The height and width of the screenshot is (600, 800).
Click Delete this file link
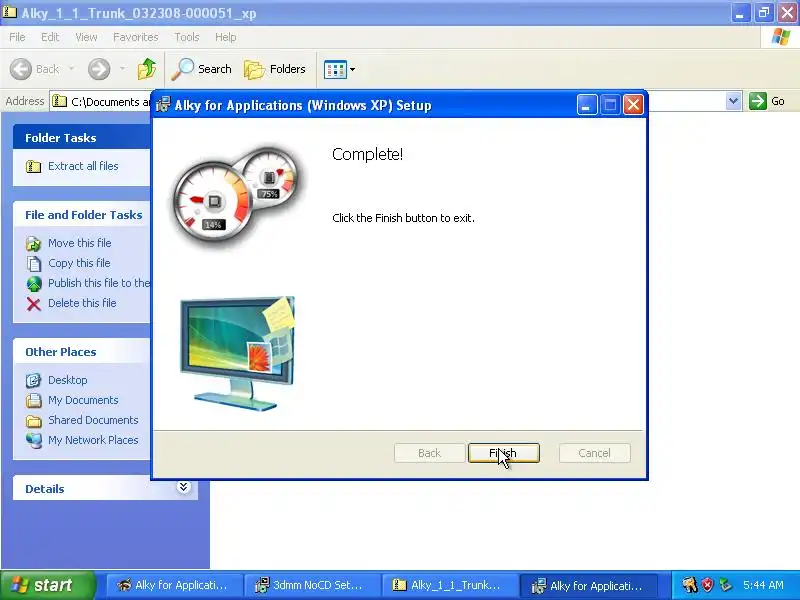(82, 303)
